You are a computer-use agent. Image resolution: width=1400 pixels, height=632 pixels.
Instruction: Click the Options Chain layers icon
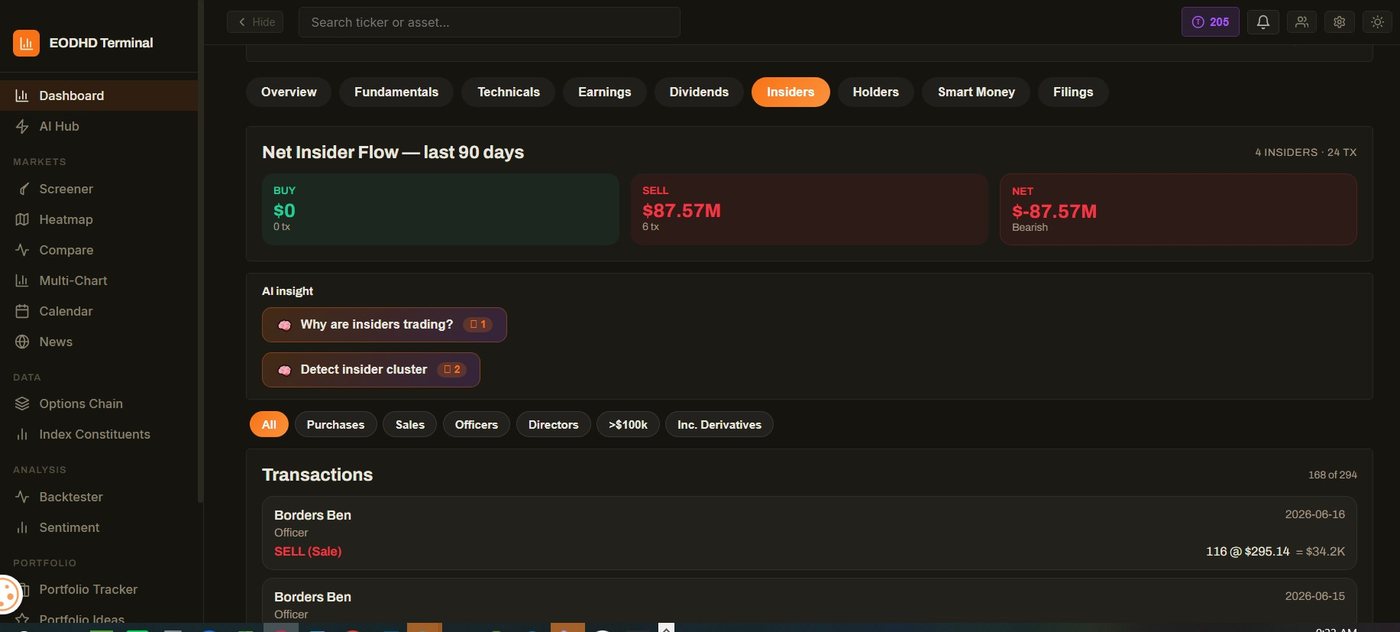pyautogui.click(x=22, y=404)
